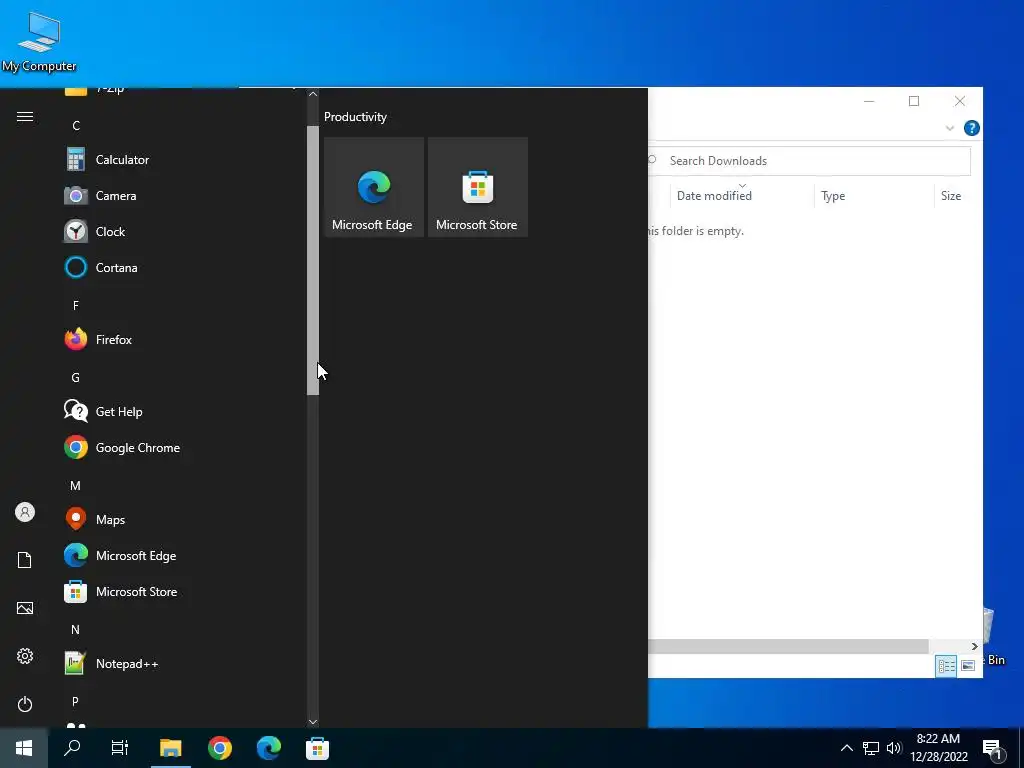
Task: Sort by Type column in Explorer
Action: [874, 195]
